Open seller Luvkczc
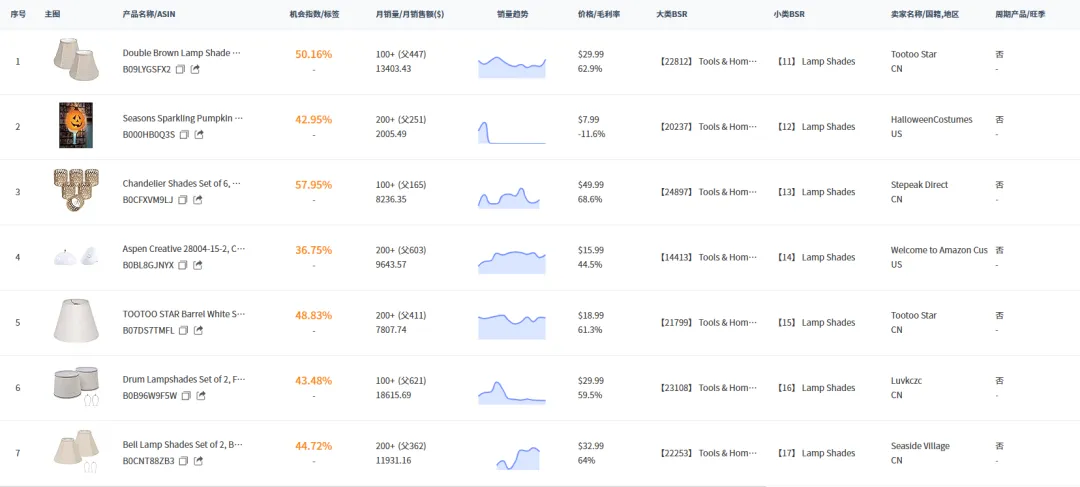 click(x=906, y=380)
